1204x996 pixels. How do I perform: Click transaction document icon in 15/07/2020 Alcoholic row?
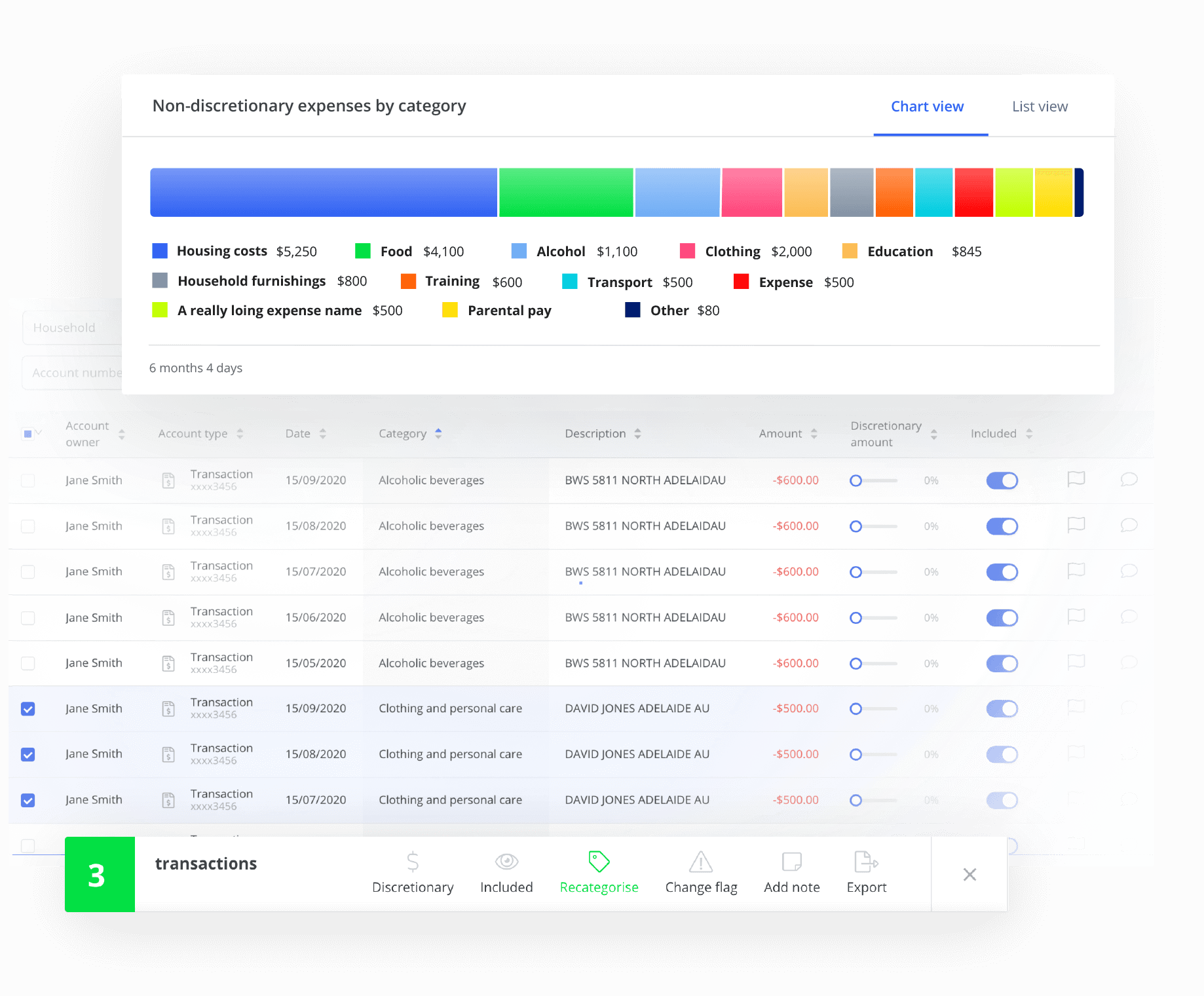168,572
